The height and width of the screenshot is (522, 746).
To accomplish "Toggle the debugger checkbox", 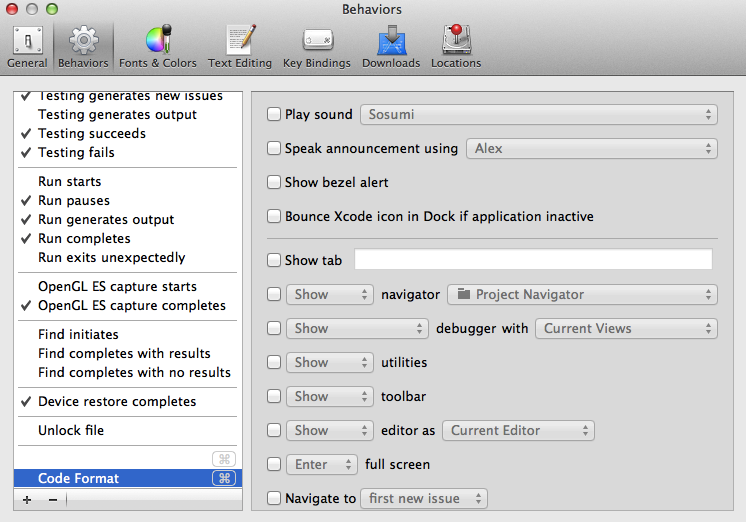I will click(274, 328).
